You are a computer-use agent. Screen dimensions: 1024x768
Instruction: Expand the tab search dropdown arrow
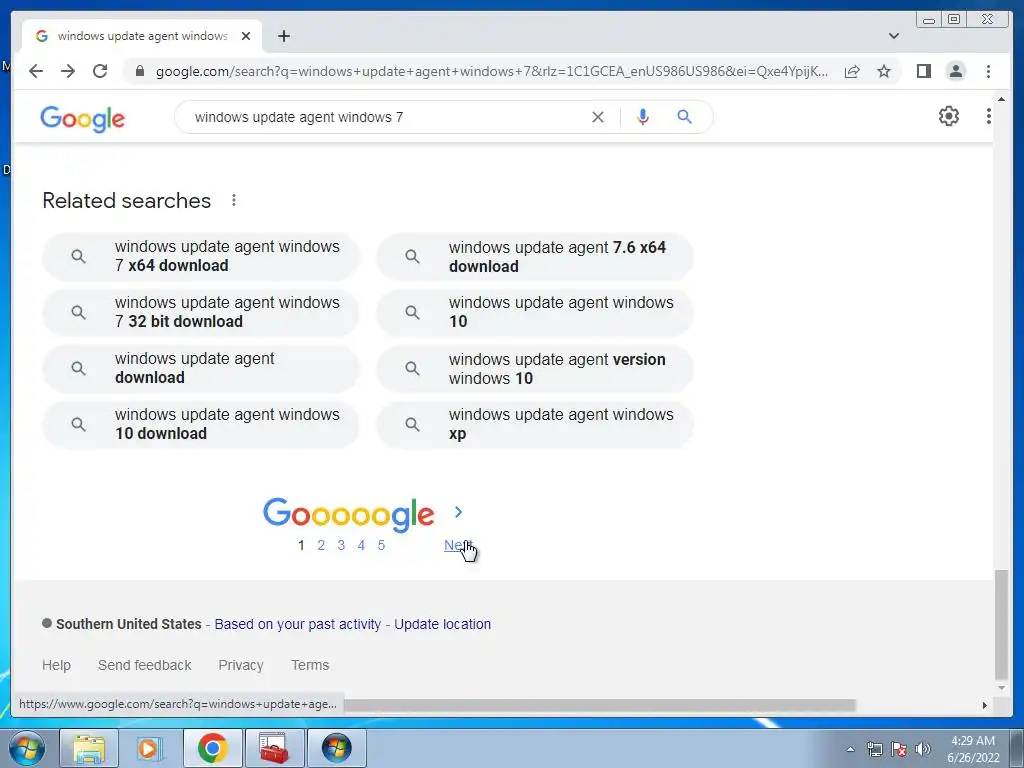coord(894,36)
